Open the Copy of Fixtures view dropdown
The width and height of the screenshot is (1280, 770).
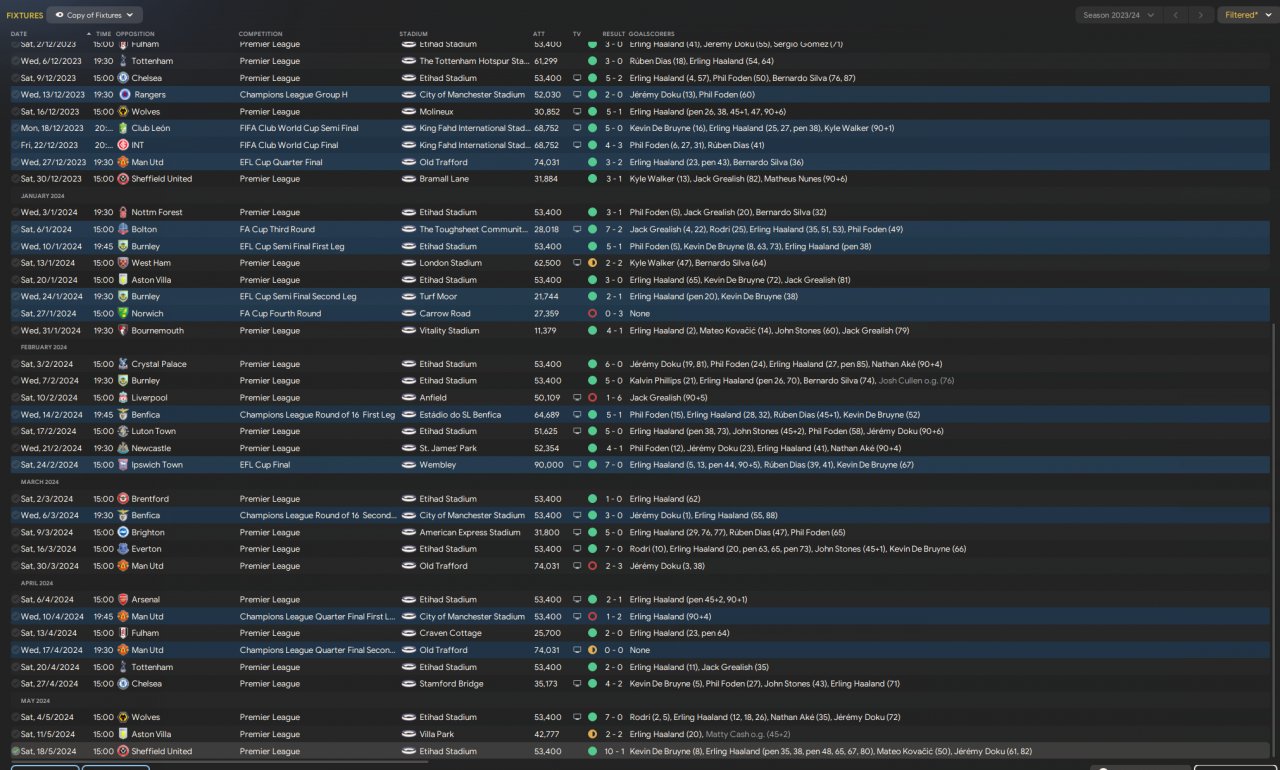(95, 15)
